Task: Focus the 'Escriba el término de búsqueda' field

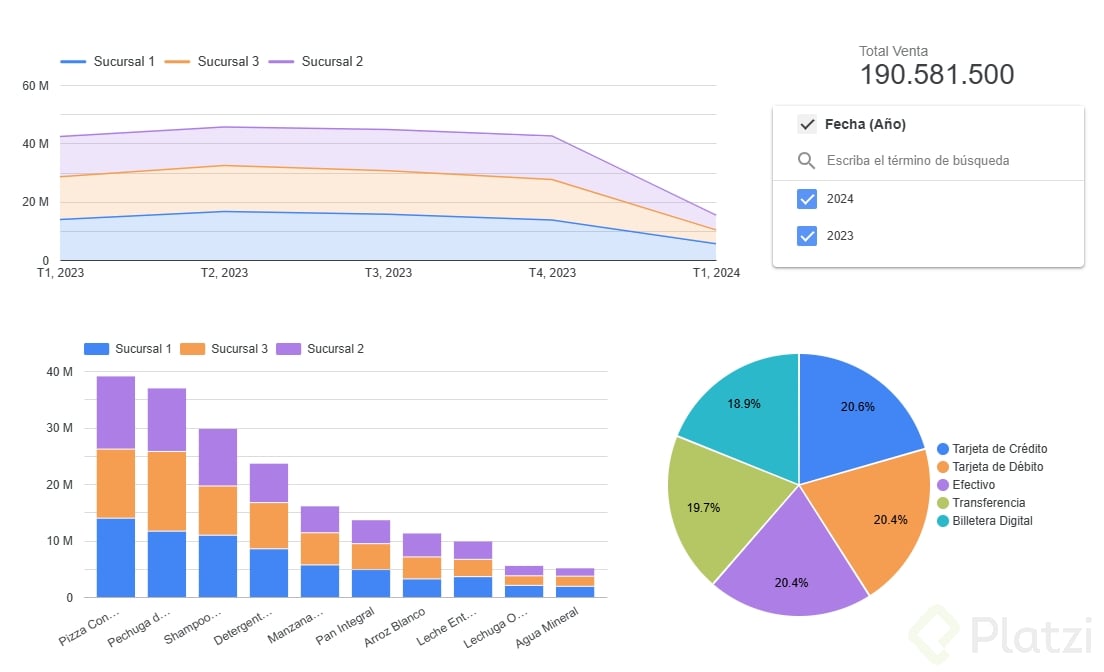Action: [917, 161]
